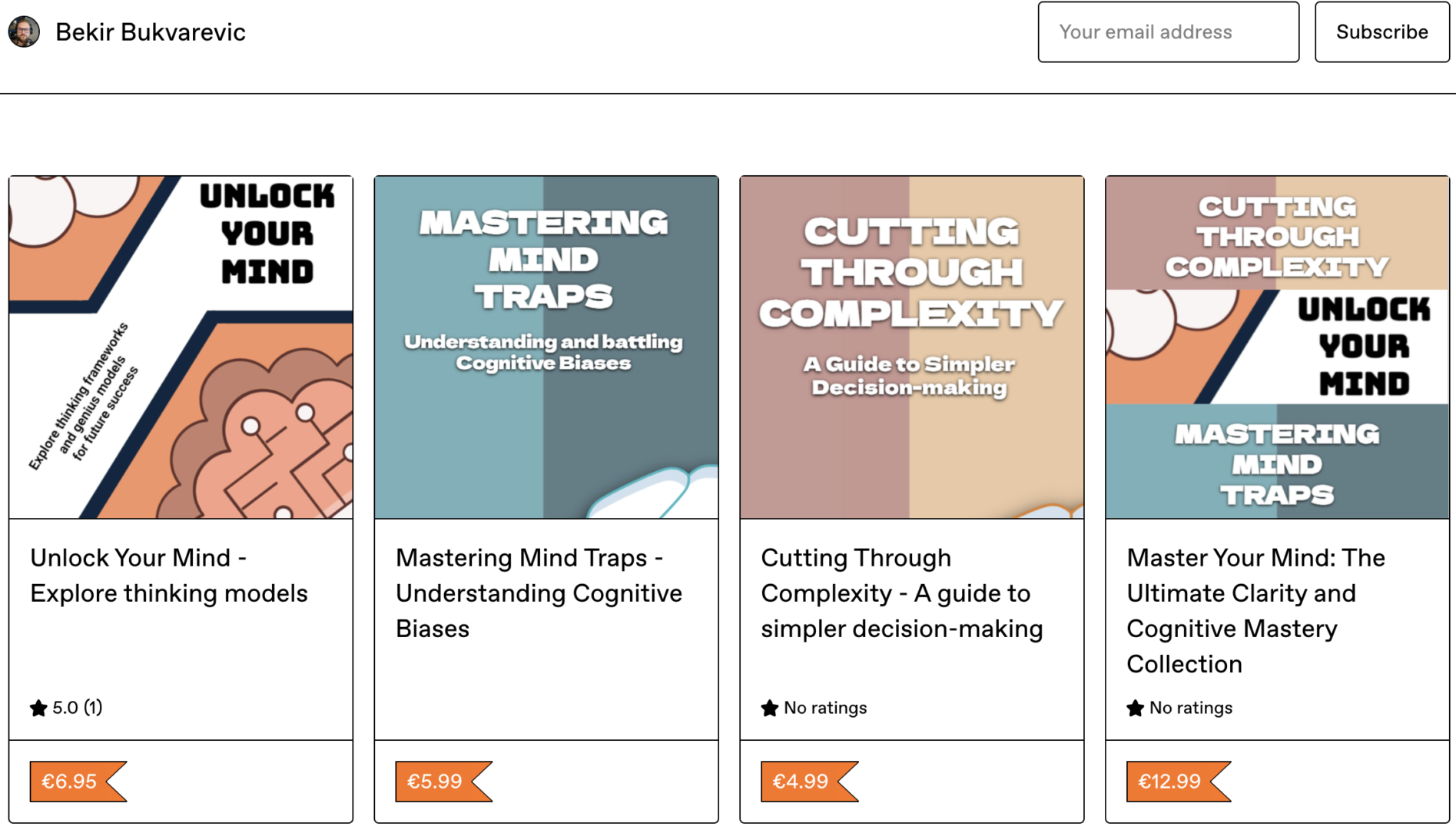Click star icon on Cutting Through Complexity card

pos(770,708)
